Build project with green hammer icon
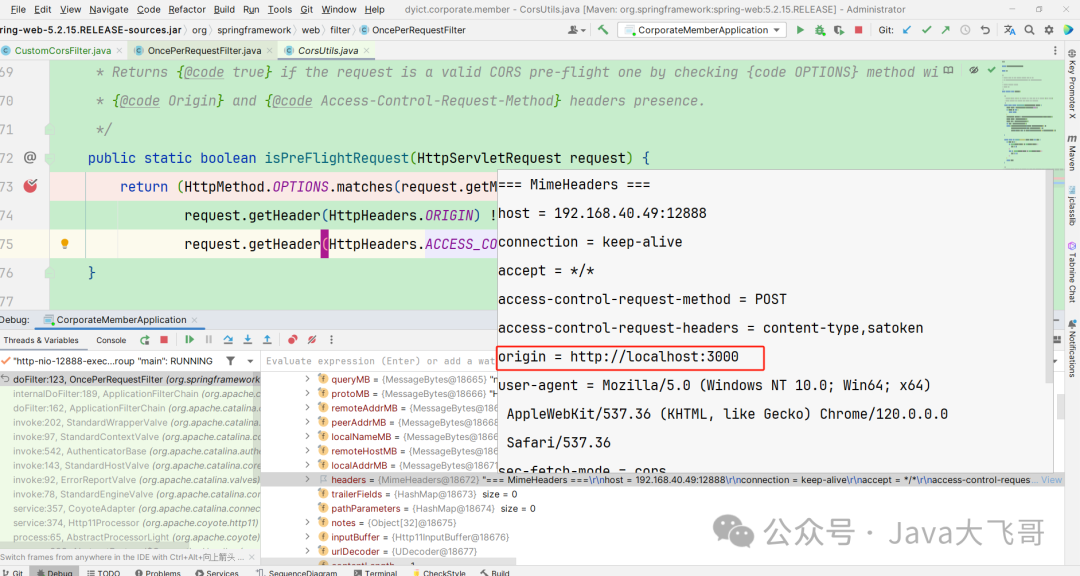The width and height of the screenshot is (1080, 576). 603,30
